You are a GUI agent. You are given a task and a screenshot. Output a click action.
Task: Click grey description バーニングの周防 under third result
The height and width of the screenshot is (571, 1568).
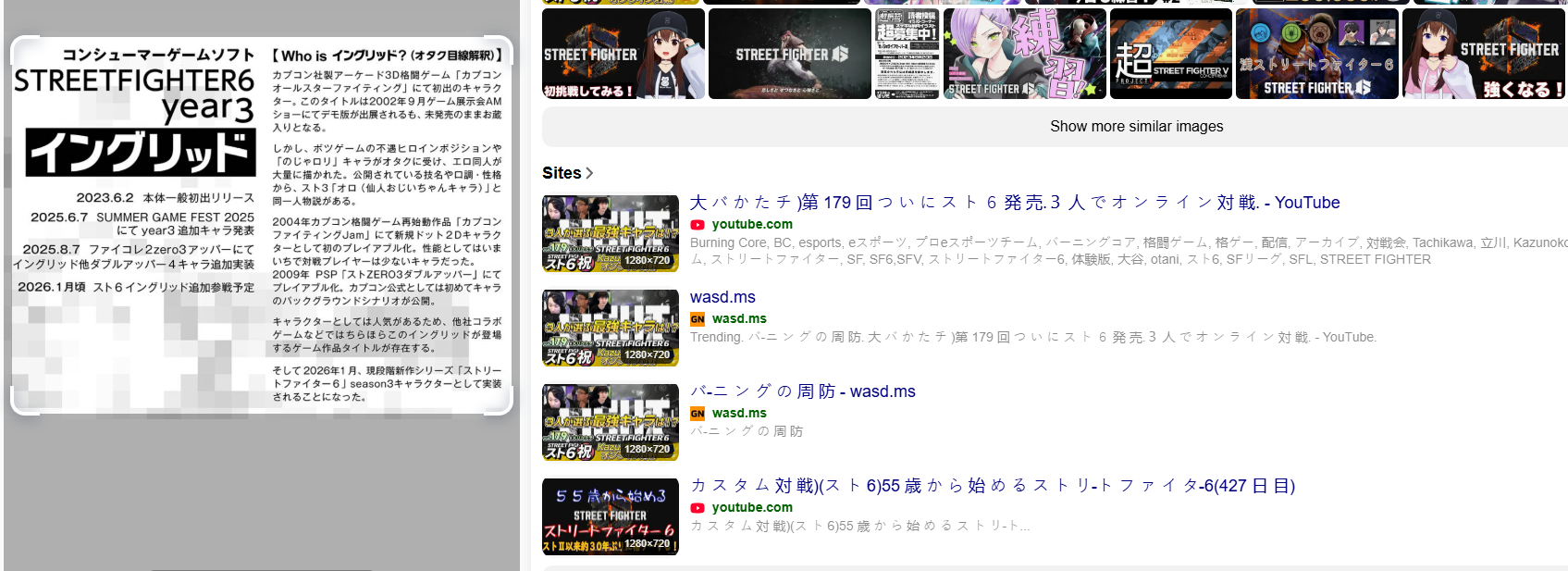747,432
